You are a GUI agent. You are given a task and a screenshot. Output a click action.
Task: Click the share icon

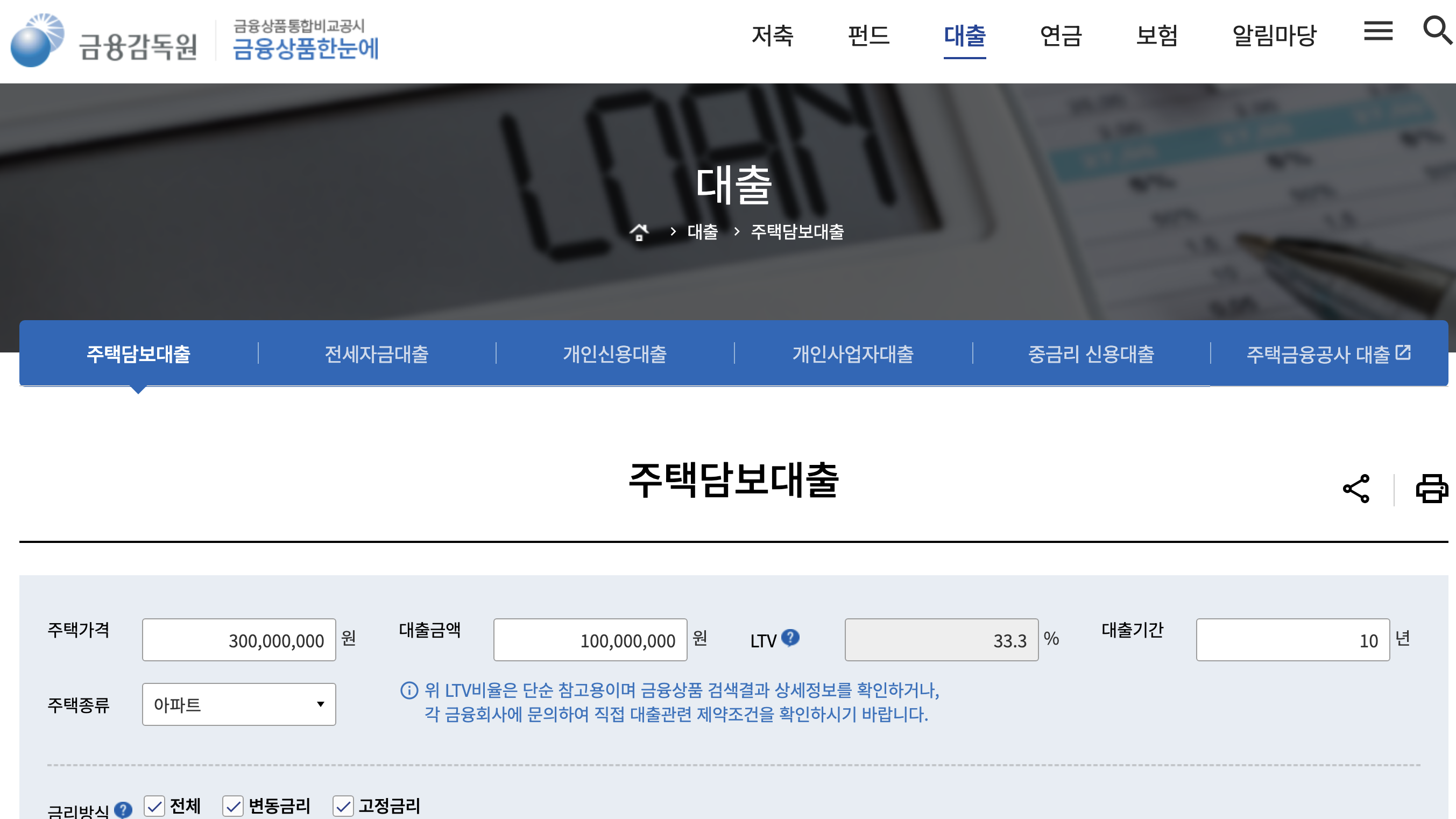tap(1356, 489)
